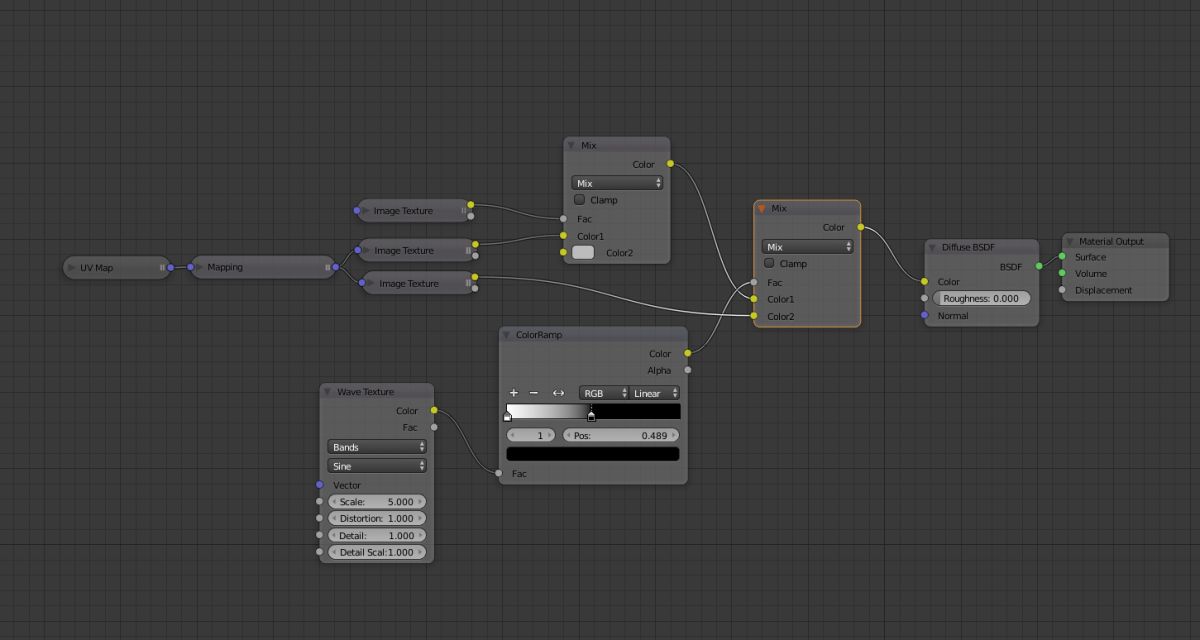
Task: Click Color output socket of orange-selected Mix node
Action: 860,227
